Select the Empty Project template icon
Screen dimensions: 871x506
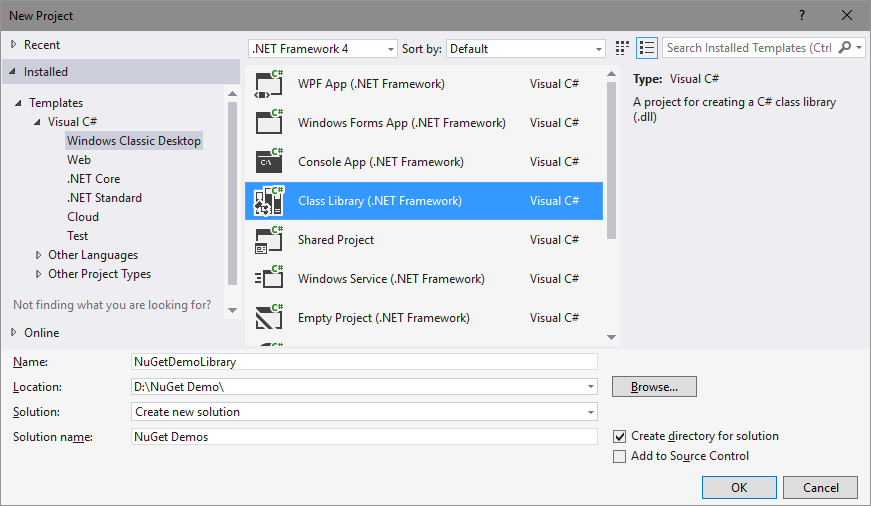coord(269,318)
